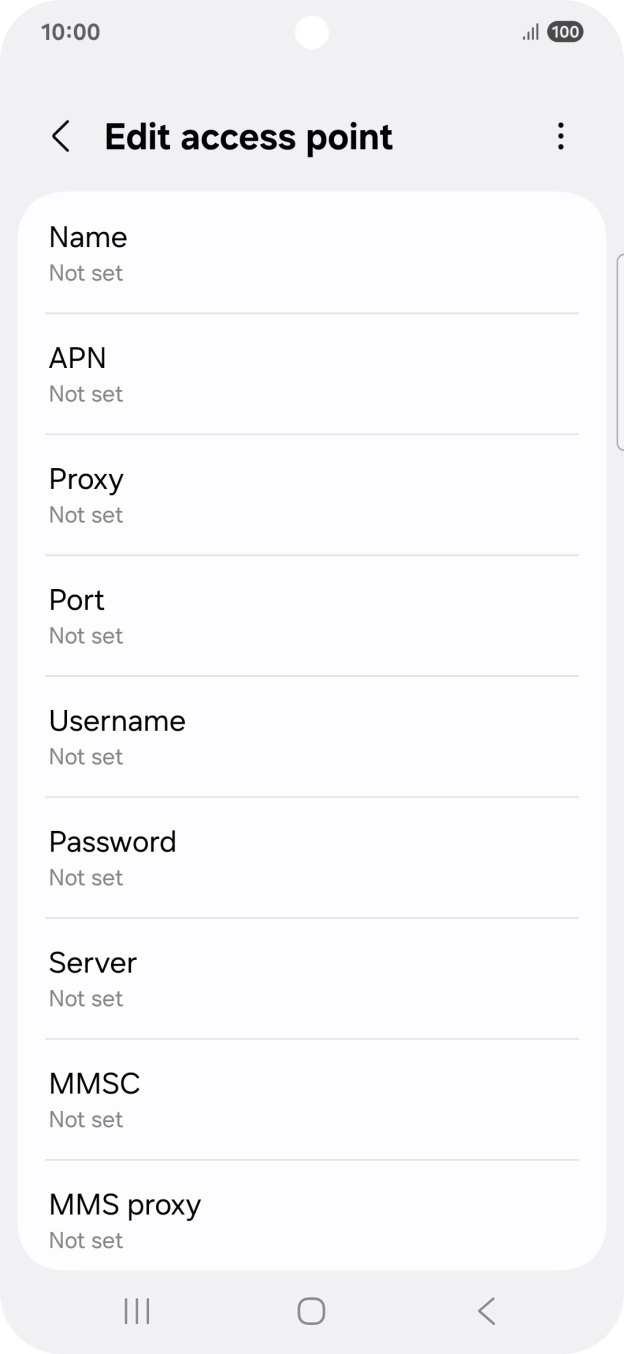Set the Password entry
This screenshot has height=1354, width=624.
[311, 858]
